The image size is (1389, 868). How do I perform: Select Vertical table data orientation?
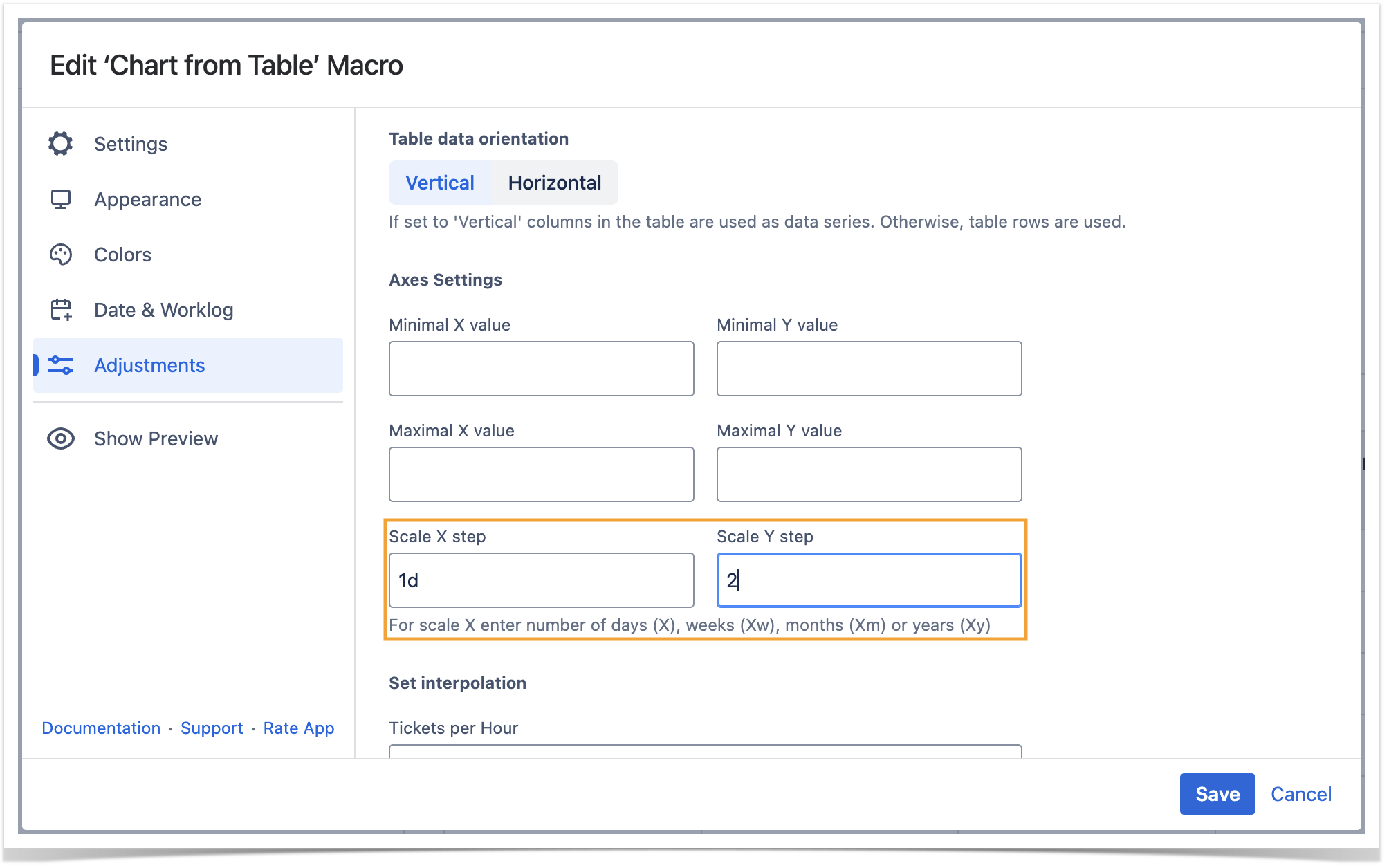coord(440,183)
